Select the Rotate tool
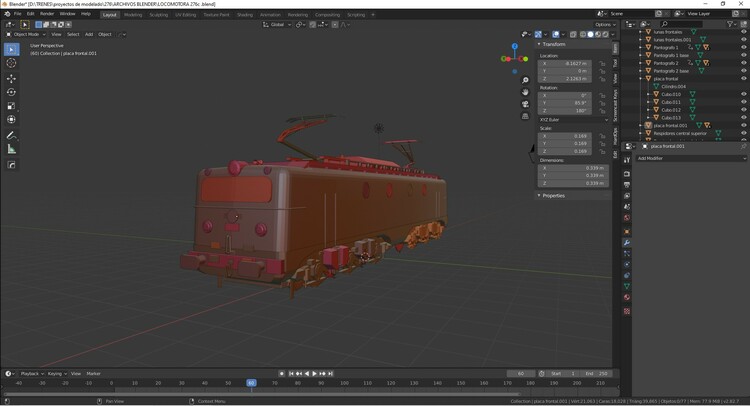750x406 pixels. coord(12,92)
